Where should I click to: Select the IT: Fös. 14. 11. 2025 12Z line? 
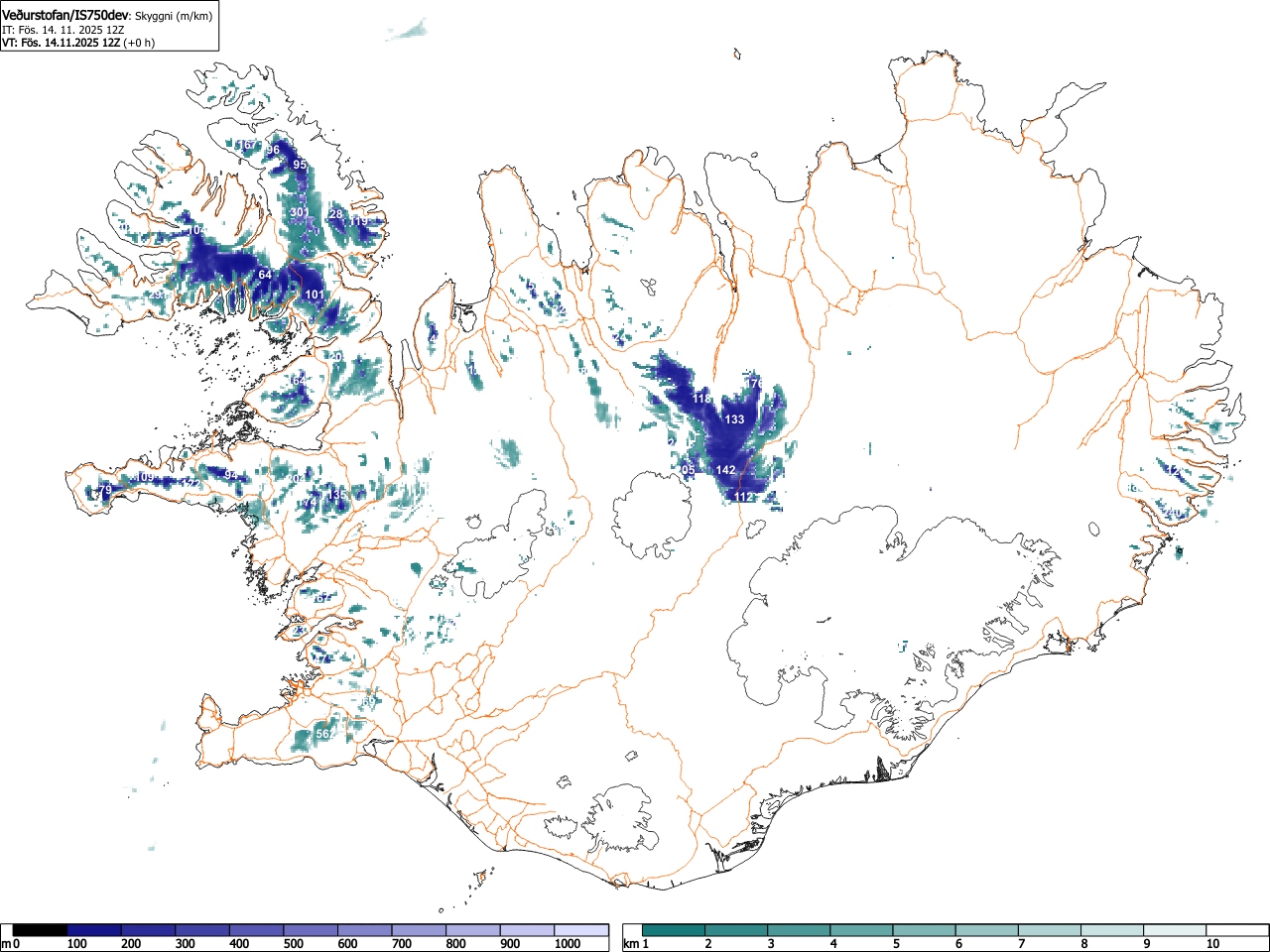coord(63,30)
